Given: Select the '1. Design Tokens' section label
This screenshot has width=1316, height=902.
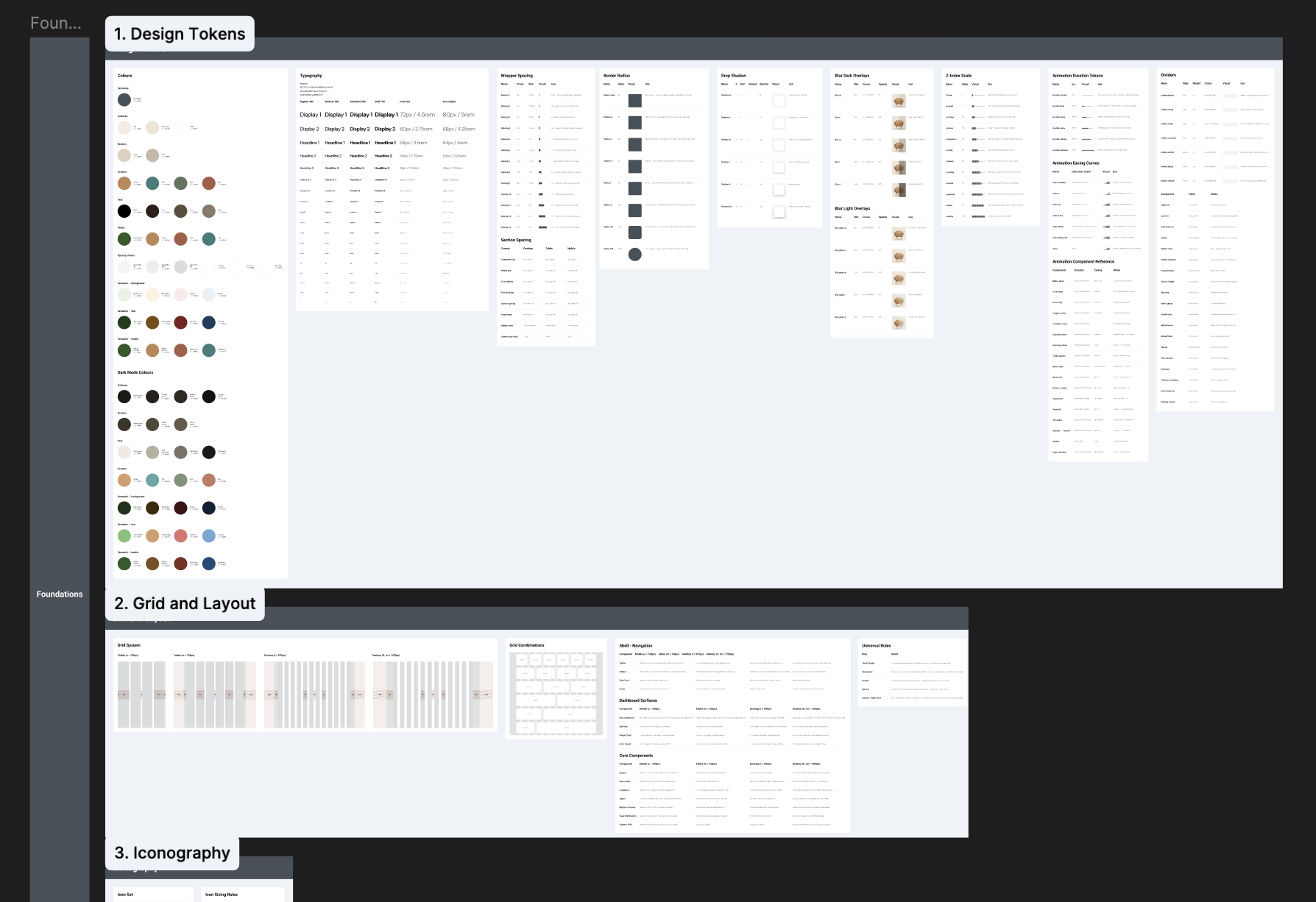Looking at the screenshot, I should click(180, 34).
